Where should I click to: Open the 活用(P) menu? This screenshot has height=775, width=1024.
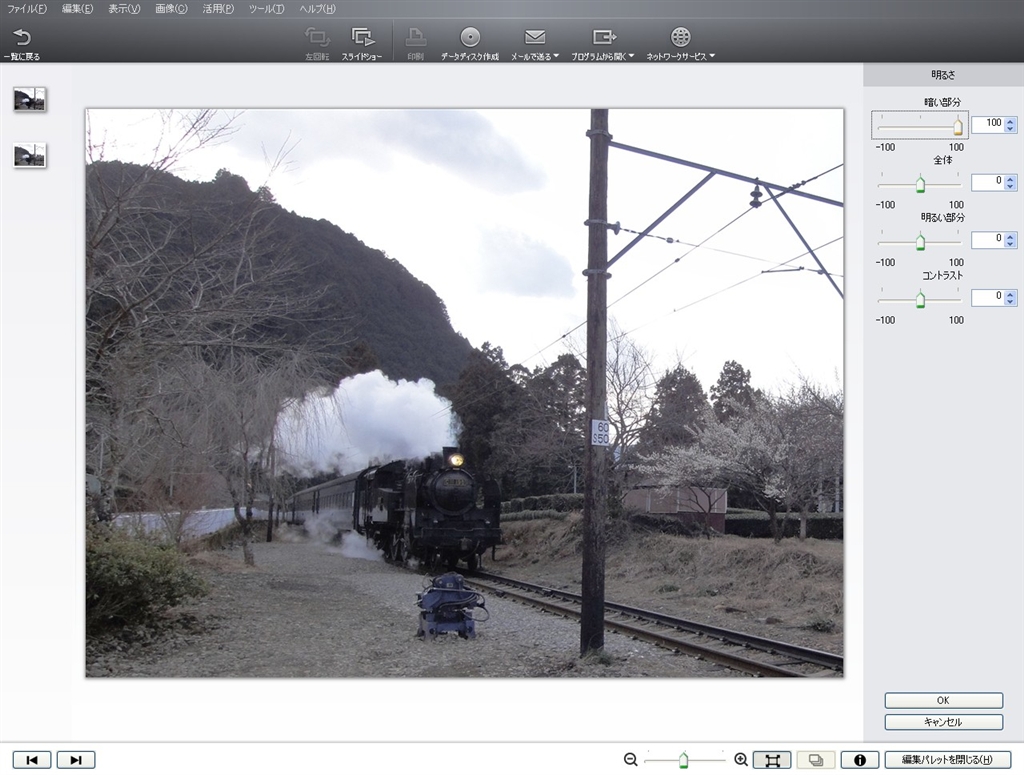pos(218,8)
